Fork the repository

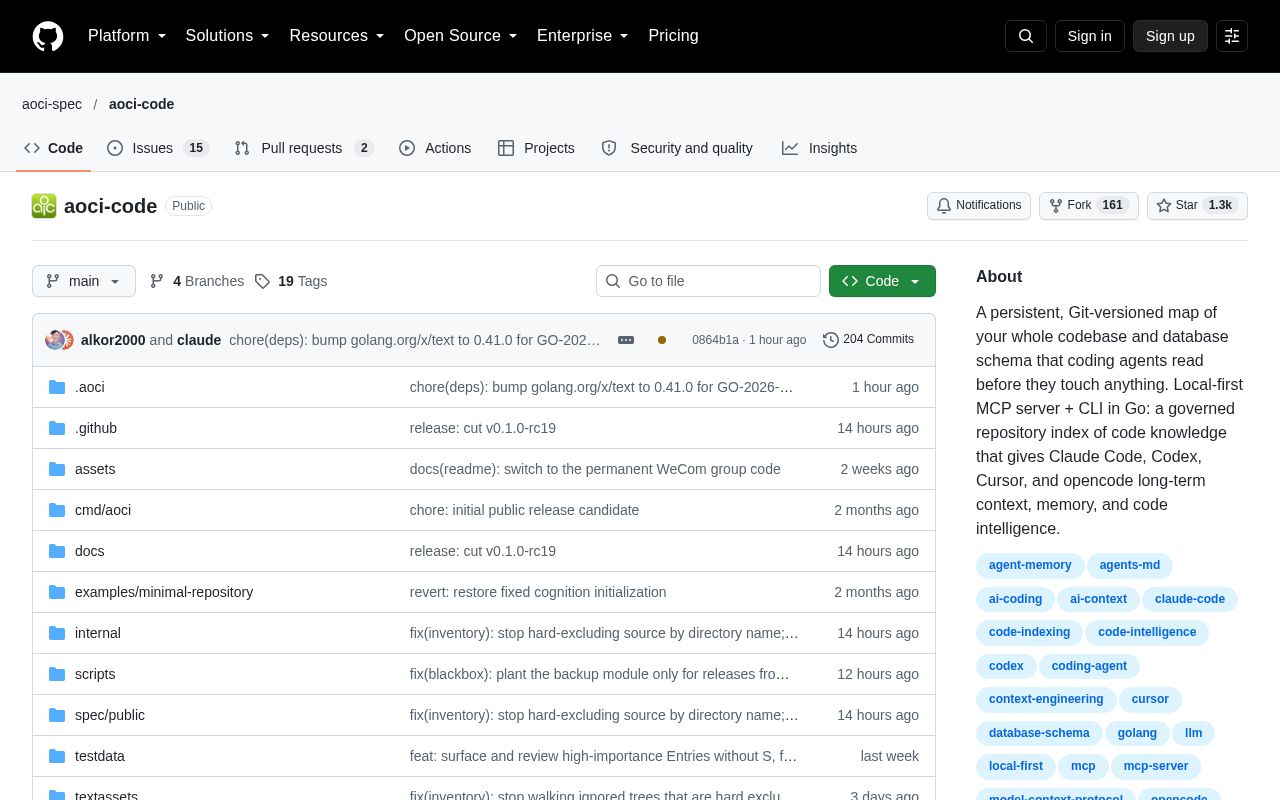tap(1089, 205)
